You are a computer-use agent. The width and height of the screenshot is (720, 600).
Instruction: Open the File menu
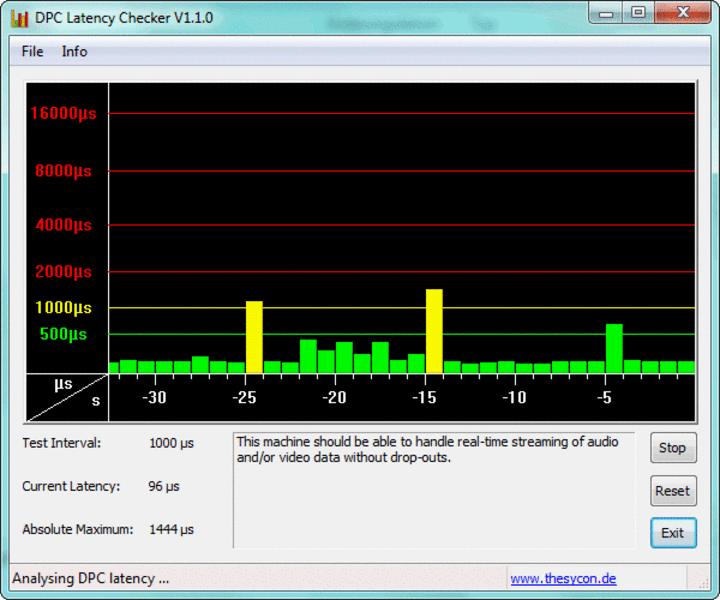coord(32,51)
